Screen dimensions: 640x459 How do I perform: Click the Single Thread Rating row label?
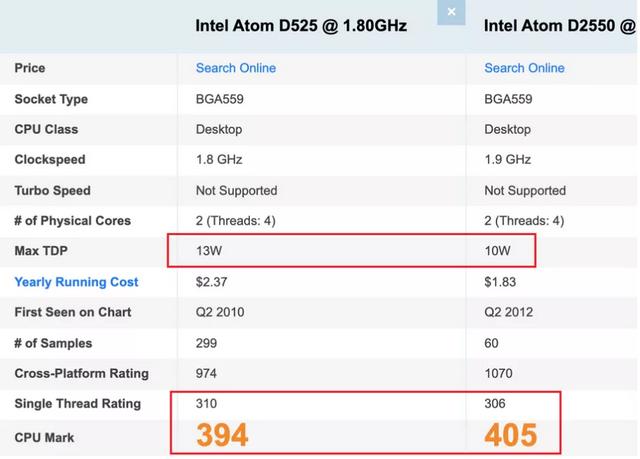coord(77,404)
